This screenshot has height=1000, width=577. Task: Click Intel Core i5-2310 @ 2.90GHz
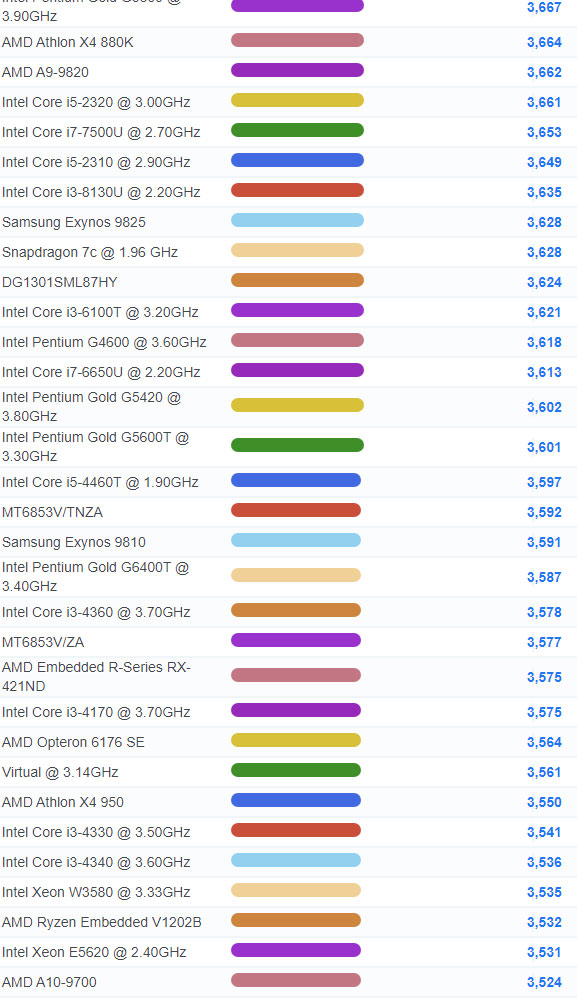click(x=96, y=162)
